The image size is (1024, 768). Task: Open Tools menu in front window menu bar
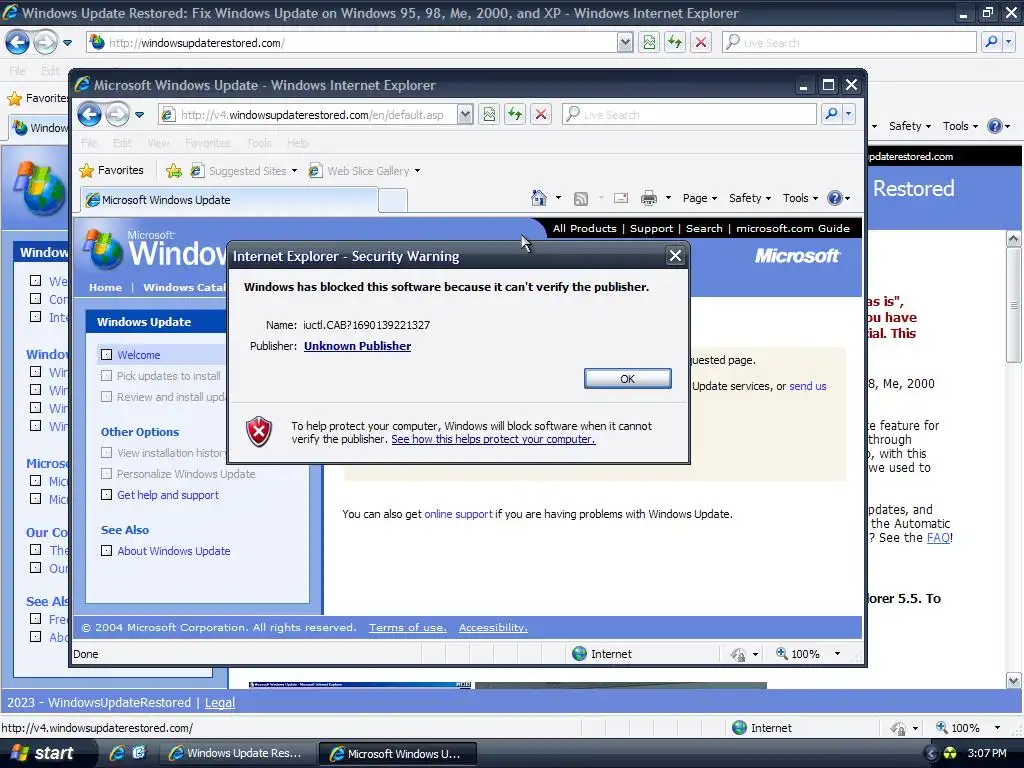coord(259,143)
